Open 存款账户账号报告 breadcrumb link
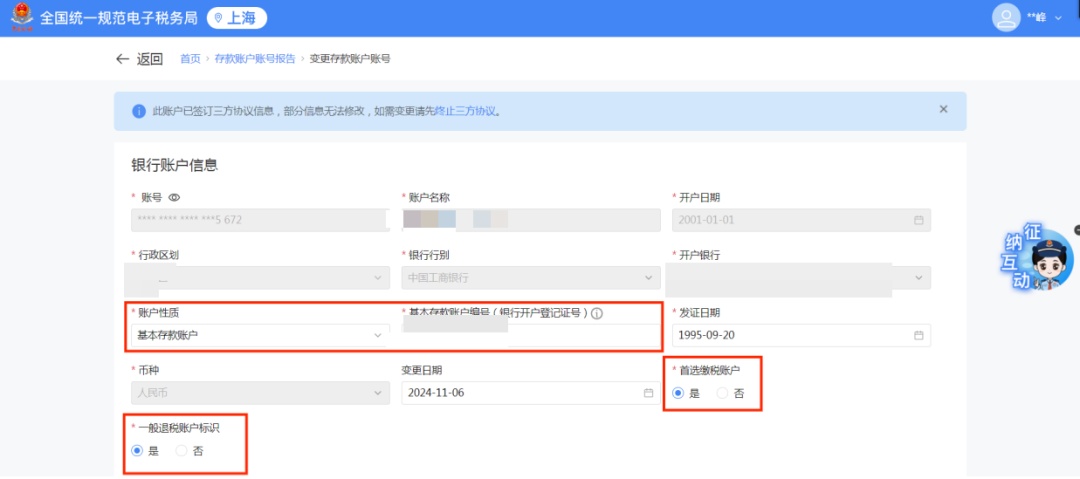 (x=255, y=59)
